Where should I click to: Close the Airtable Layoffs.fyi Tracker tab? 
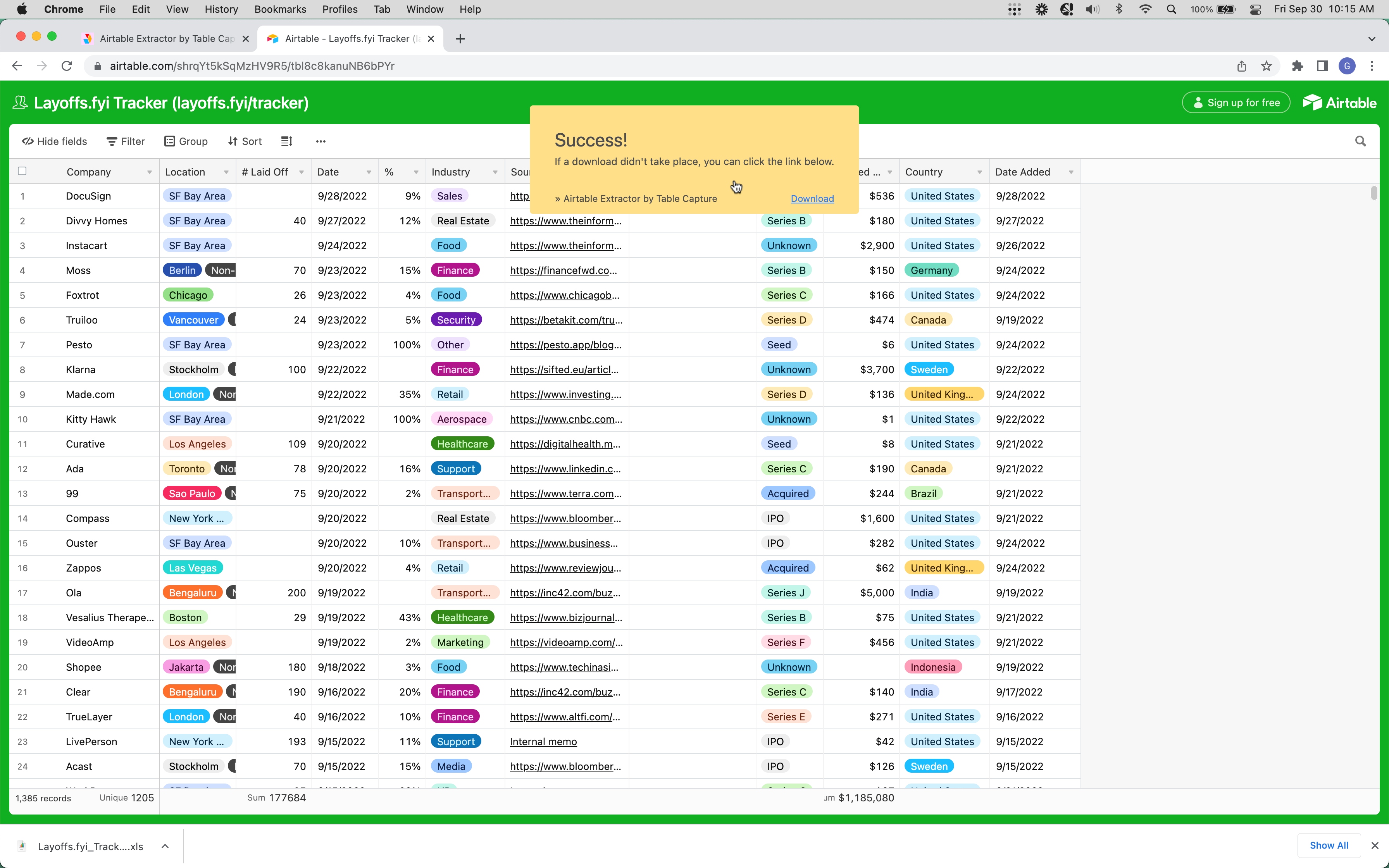[431, 38]
